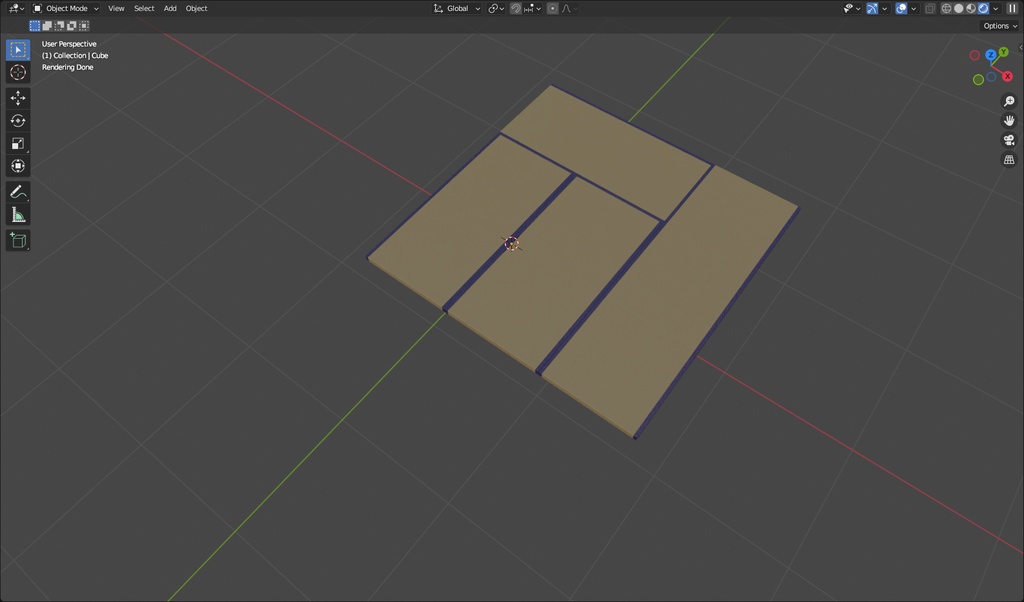Select the Select Box tool
Viewport: 1024px width, 602px height.
[x=18, y=50]
